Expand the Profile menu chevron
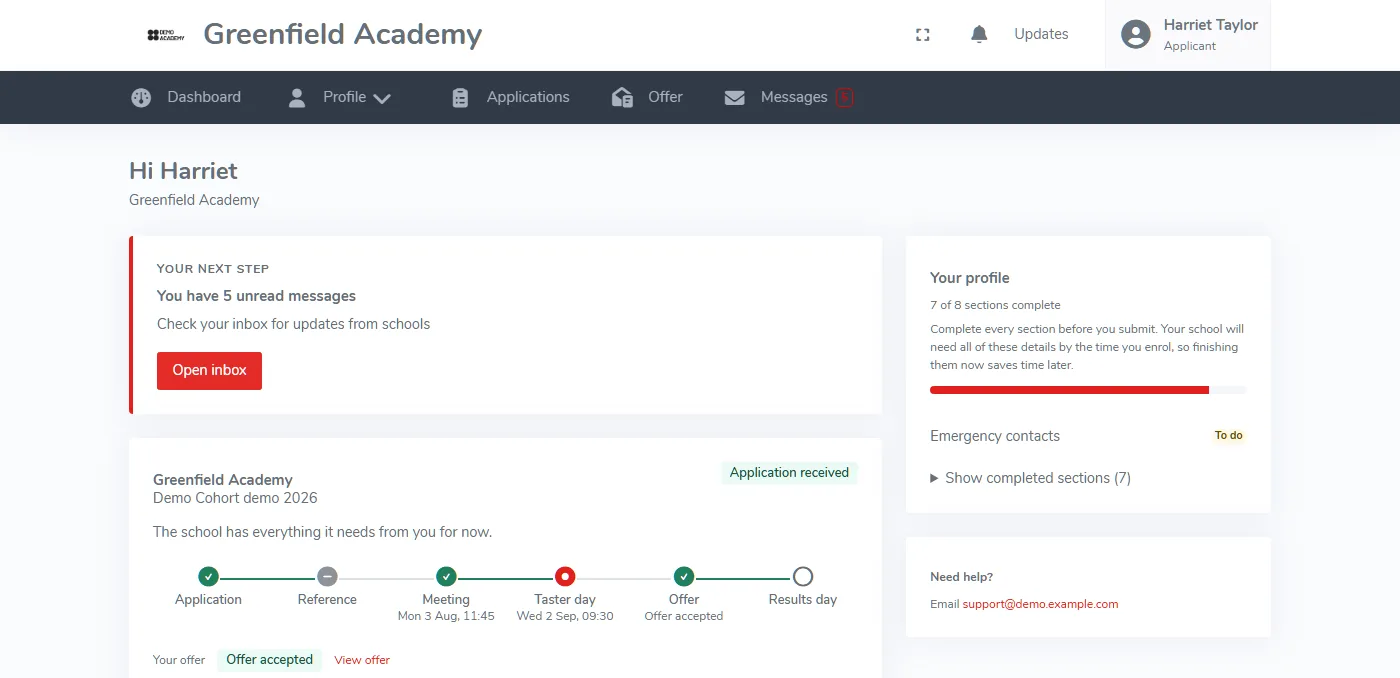The image size is (1400, 678). point(381,98)
